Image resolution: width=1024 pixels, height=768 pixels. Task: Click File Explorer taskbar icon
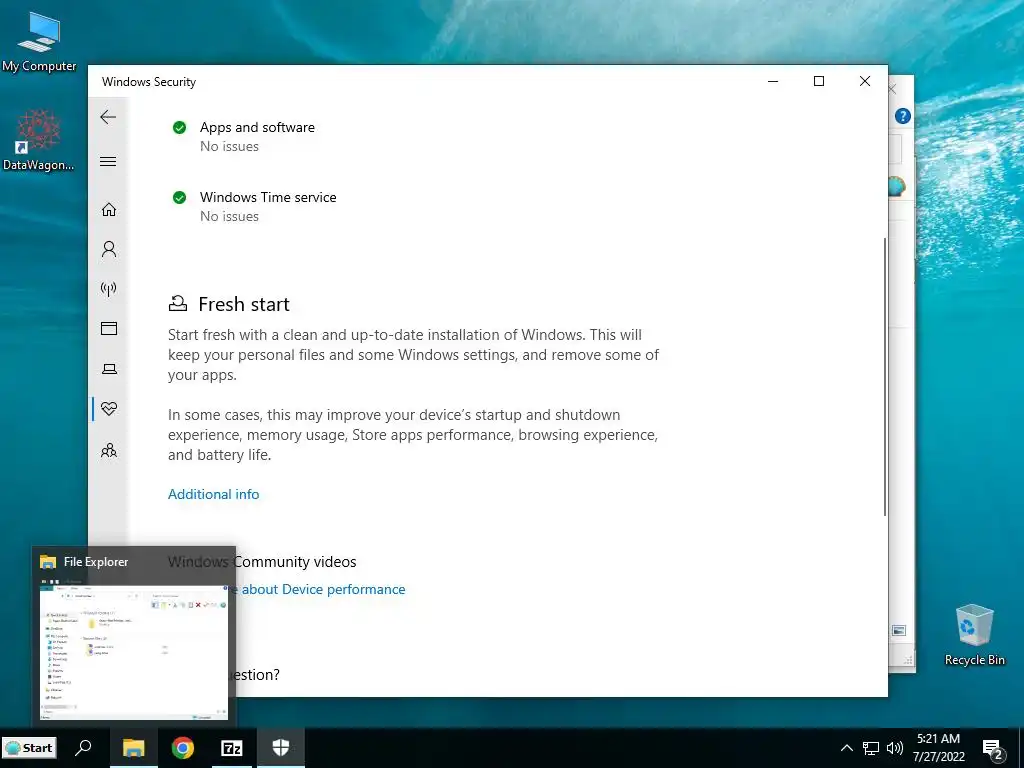point(133,748)
